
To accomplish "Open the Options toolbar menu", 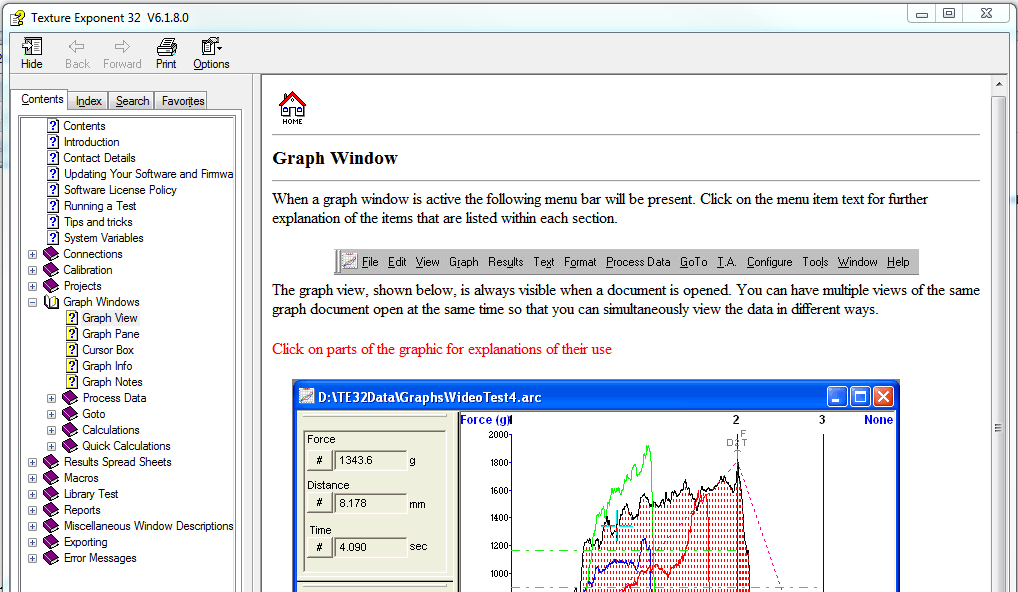I will click(x=211, y=47).
